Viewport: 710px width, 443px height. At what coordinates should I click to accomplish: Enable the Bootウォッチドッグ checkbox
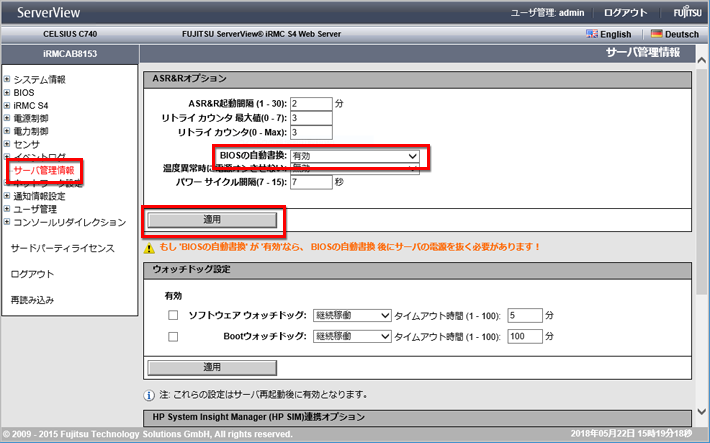[172, 337]
